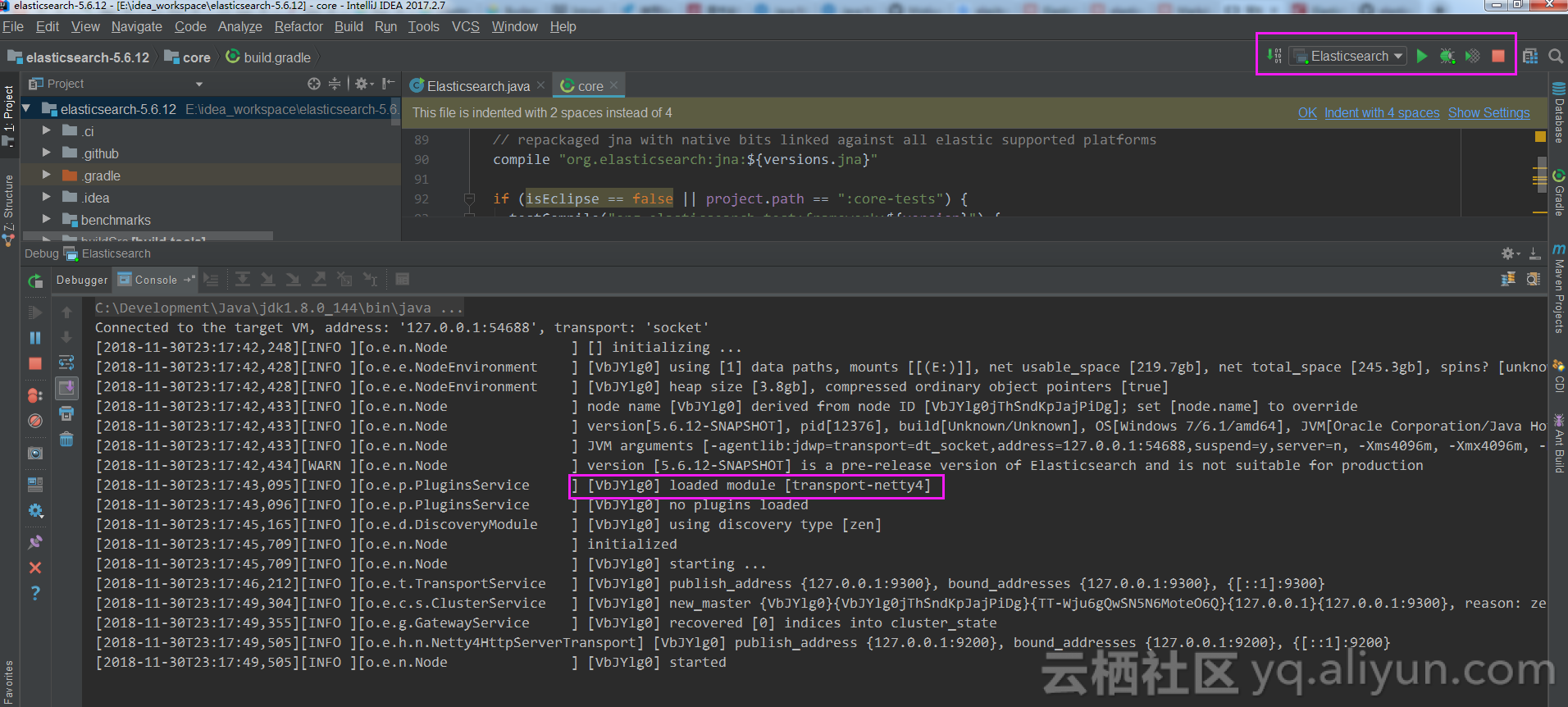Switch to the Debugger tab
This screenshot has height=707, width=1568.
click(x=82, y=280)
